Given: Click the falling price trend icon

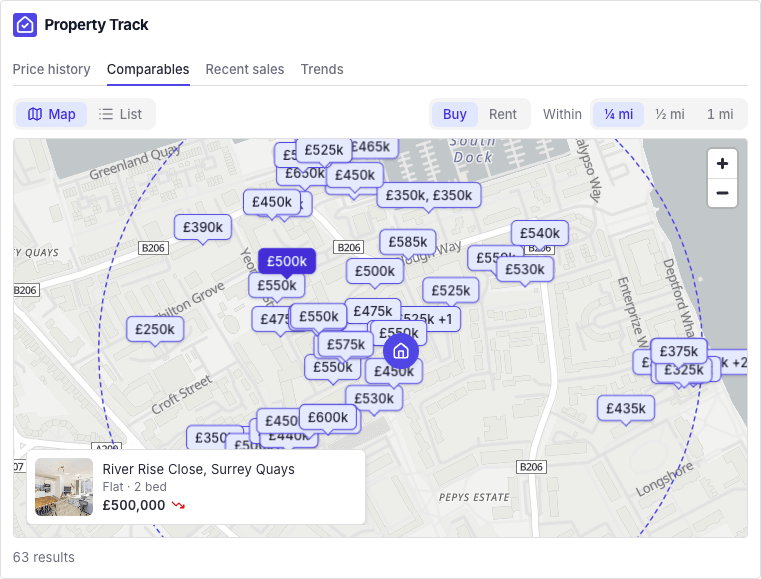Looking at the screenshot, I should tap(178, 505).
